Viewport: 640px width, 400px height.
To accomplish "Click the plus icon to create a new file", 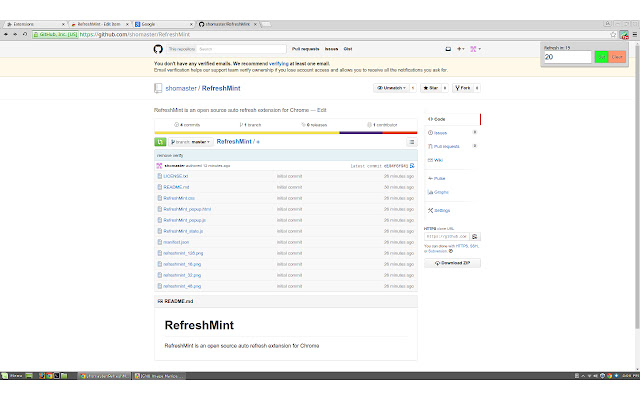I will (258, 142).
